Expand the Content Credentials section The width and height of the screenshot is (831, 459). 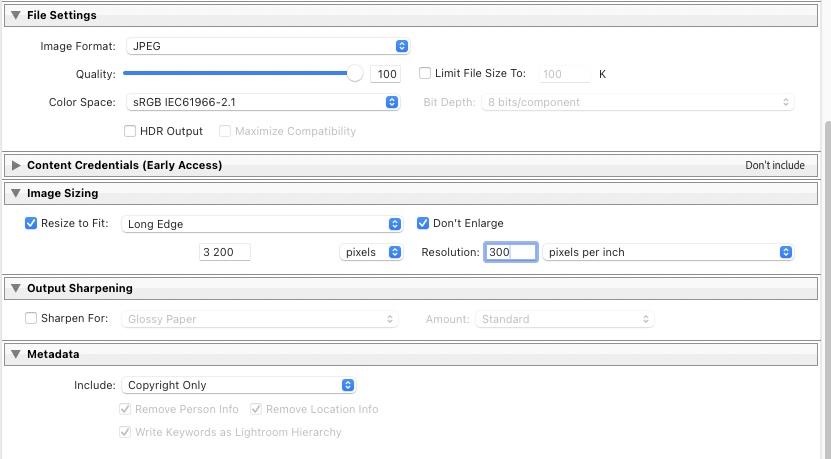(x=16, y=165)
